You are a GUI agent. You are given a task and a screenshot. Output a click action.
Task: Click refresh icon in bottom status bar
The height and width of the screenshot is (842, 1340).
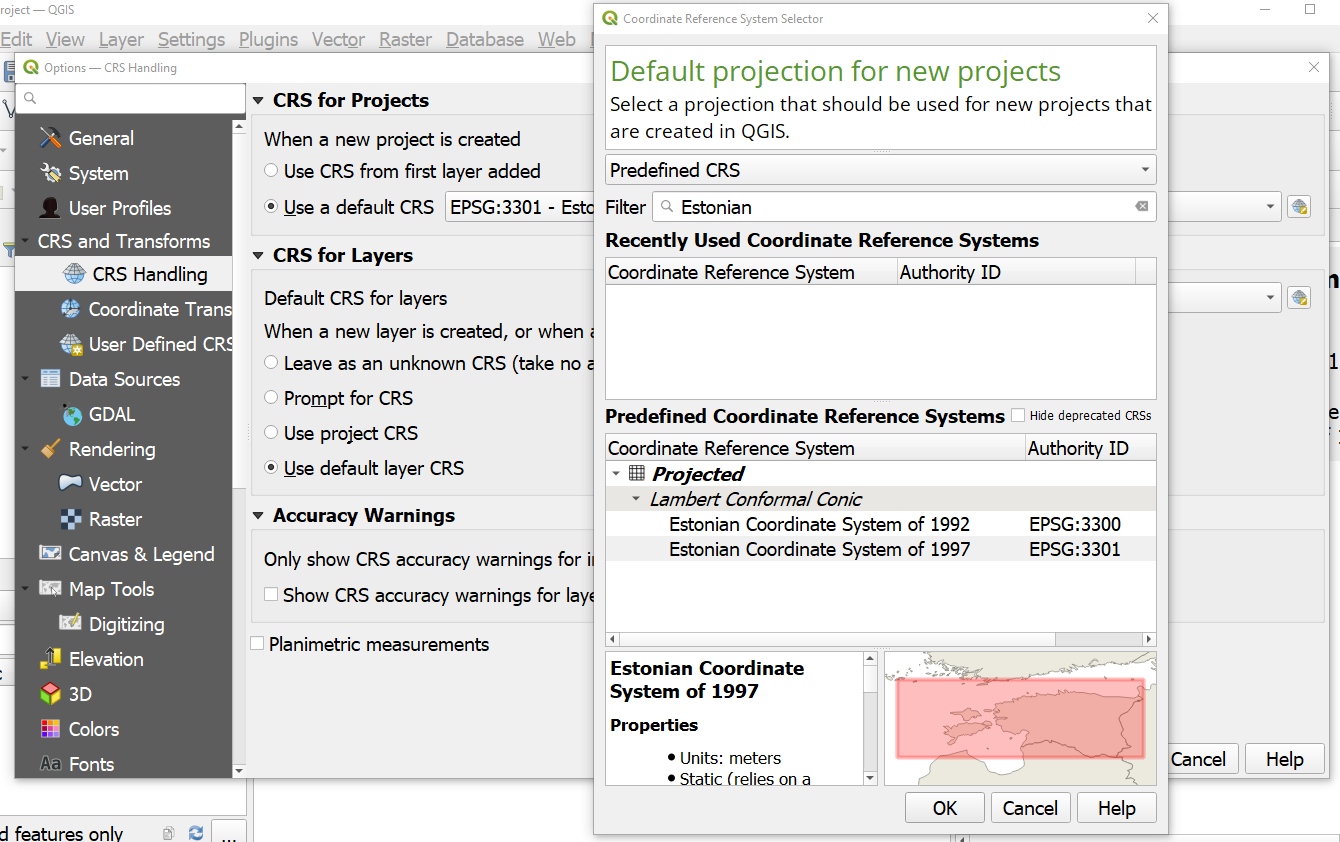tap(196, 832)
